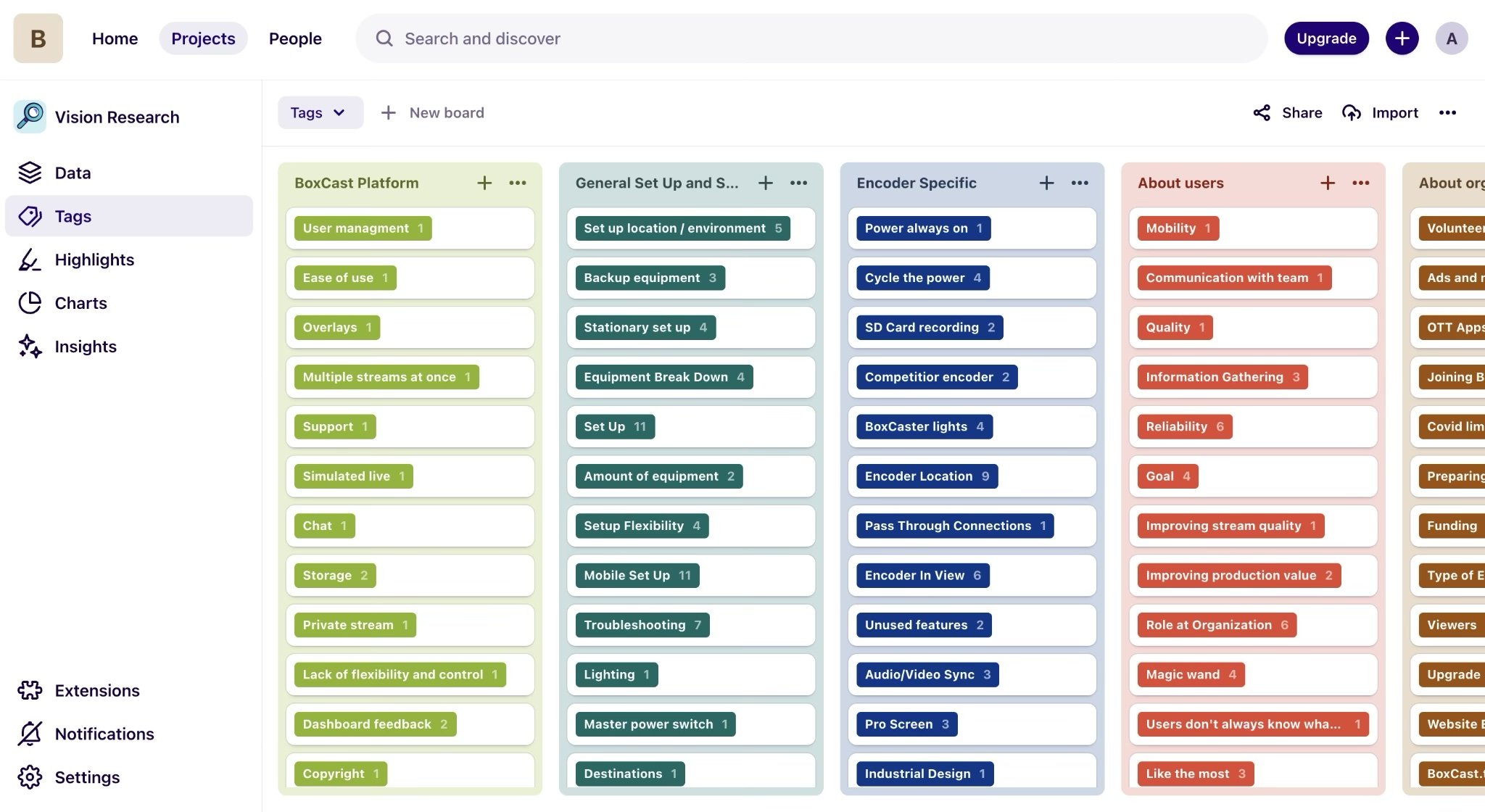
Task: Click the New board button
Action: 433,112
